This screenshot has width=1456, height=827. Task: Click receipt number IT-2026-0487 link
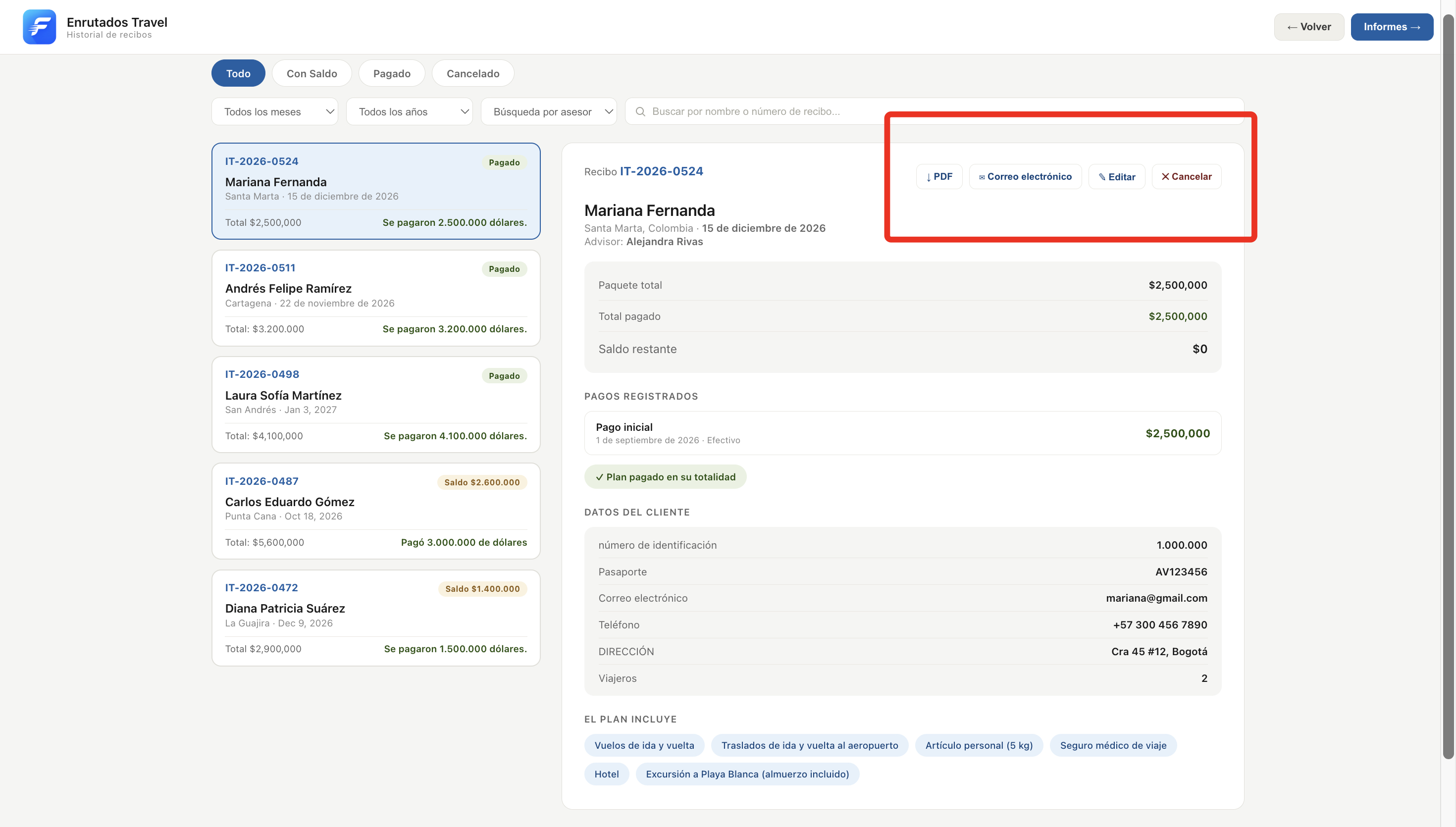click(262, 481)
